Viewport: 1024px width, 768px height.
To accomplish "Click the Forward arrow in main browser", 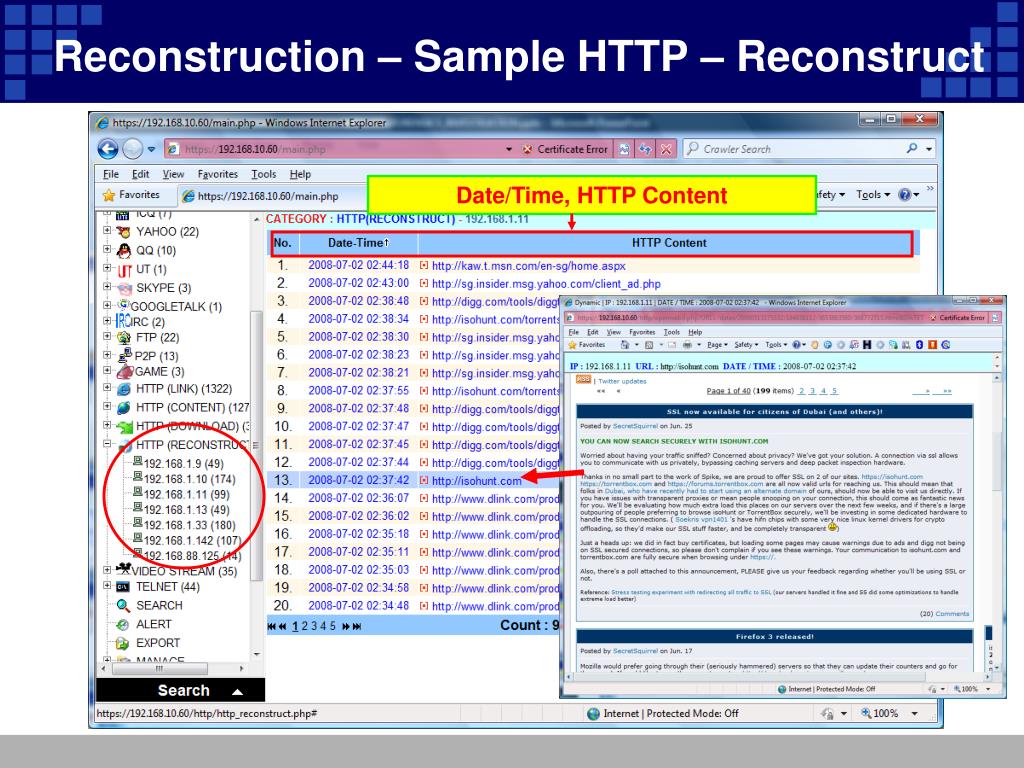I will (133, 149).
